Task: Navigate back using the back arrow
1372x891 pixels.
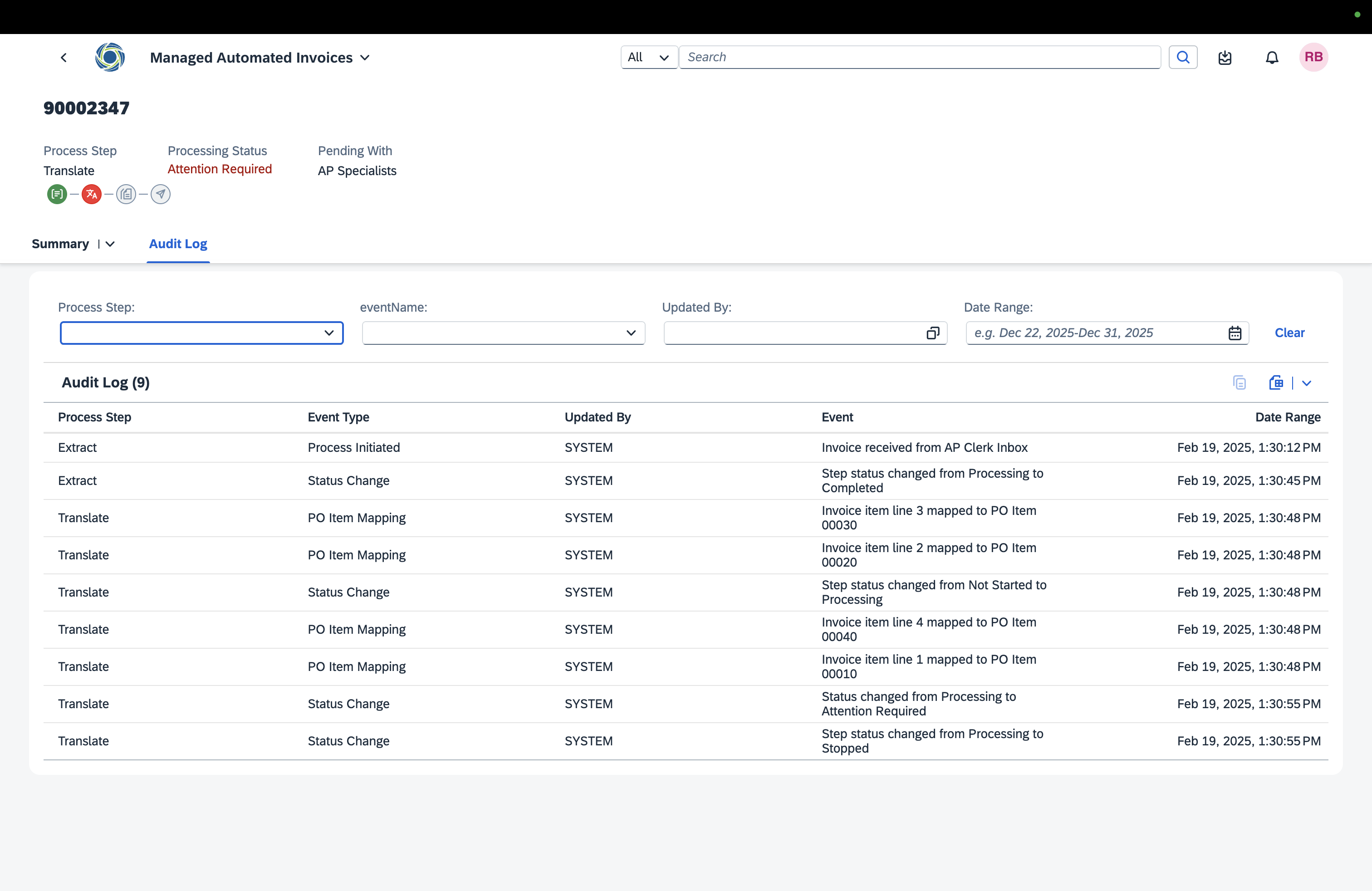Action: [x=64, y=57]
